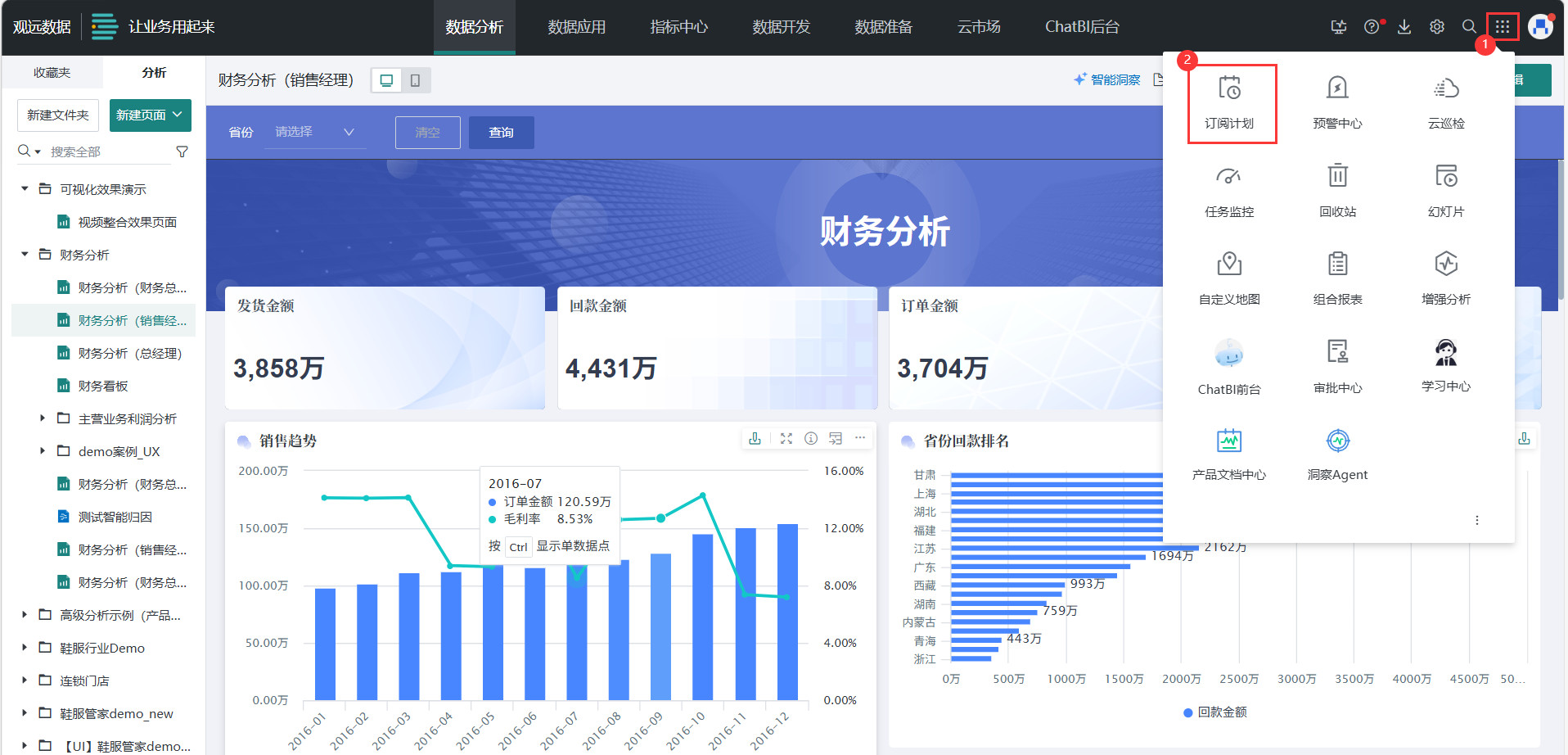
Task: Switch to mobile preview mode
Action: click(417, 79)
